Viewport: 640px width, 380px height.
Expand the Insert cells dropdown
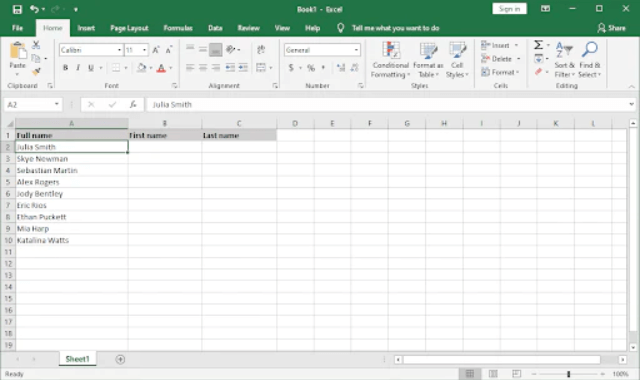[x=517, y=45]
